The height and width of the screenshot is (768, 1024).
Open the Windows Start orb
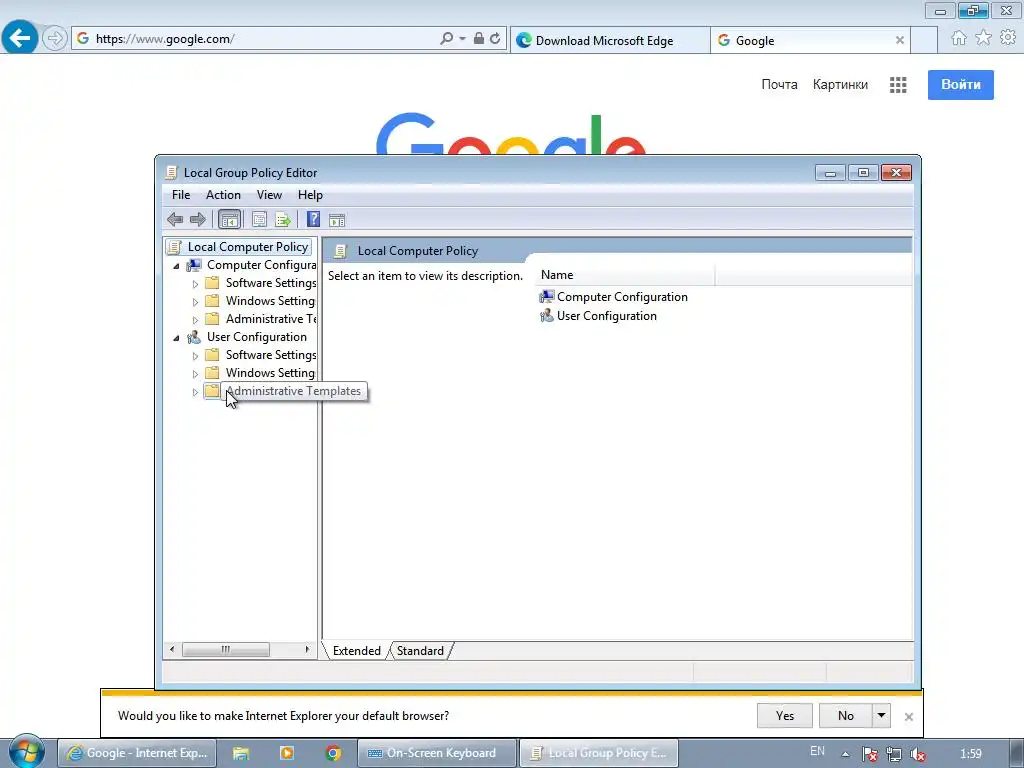[x=25, y=751]
